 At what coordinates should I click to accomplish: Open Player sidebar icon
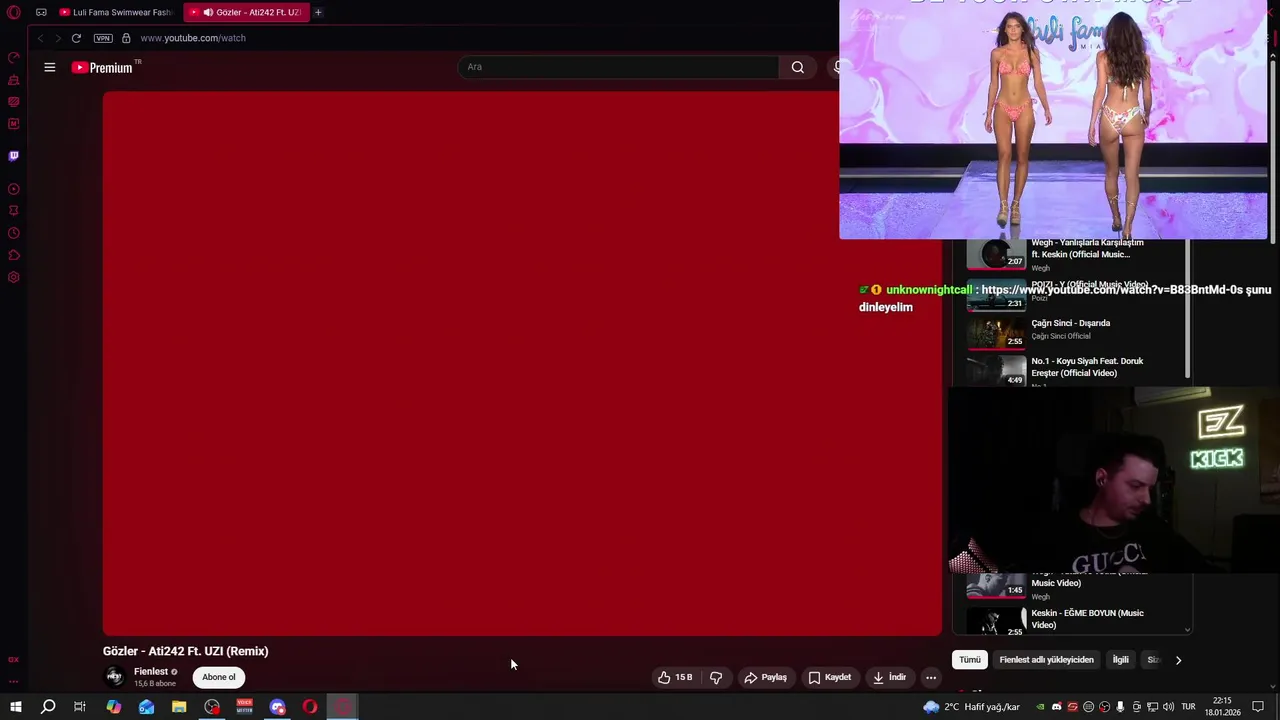(x=14, y=189)
